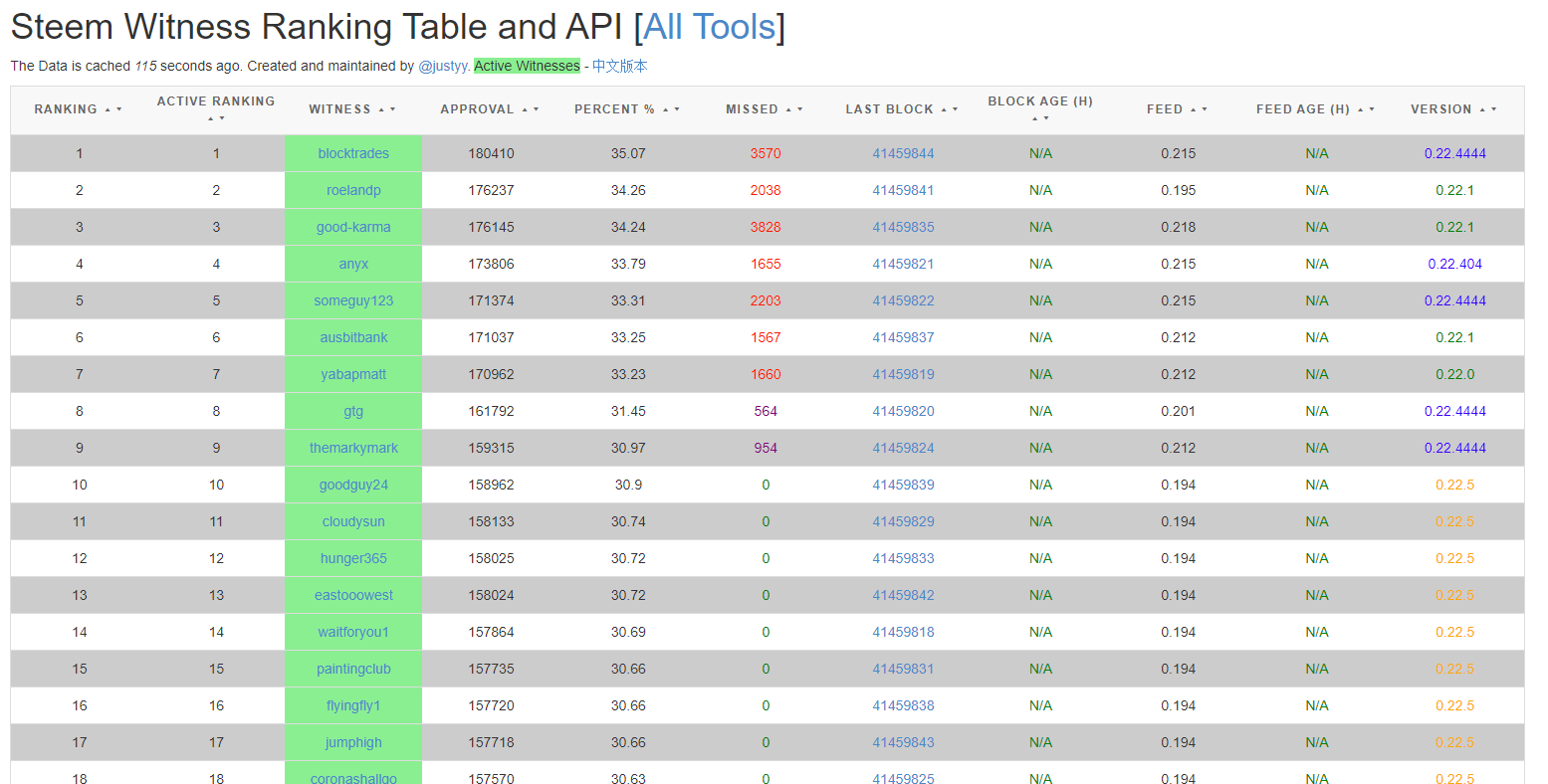Open the gtg witness link
Viewport: 1548px width, 784px height.
coord(353,411)
